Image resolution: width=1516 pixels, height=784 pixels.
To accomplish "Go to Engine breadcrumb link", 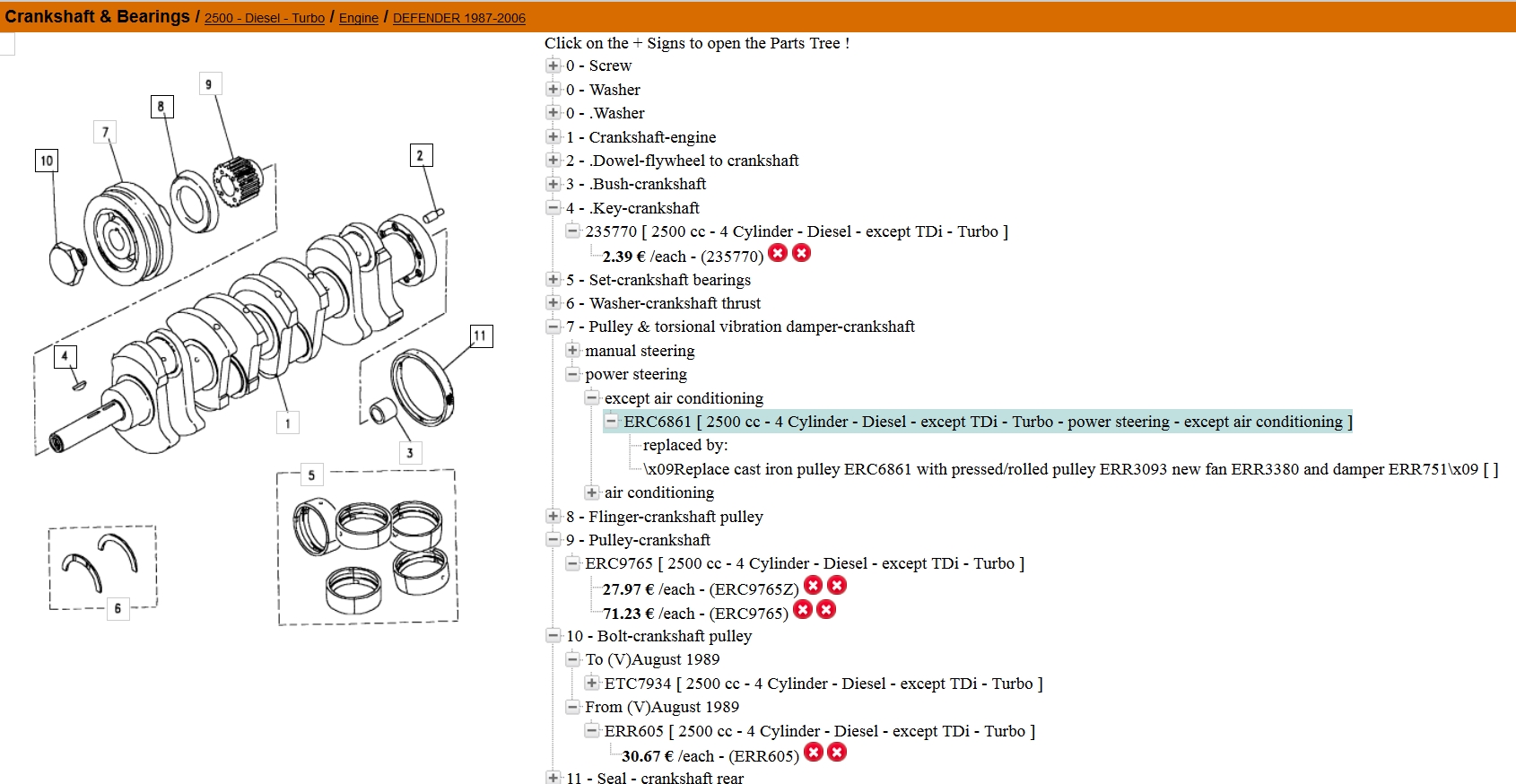I will (x=358, y=18).
